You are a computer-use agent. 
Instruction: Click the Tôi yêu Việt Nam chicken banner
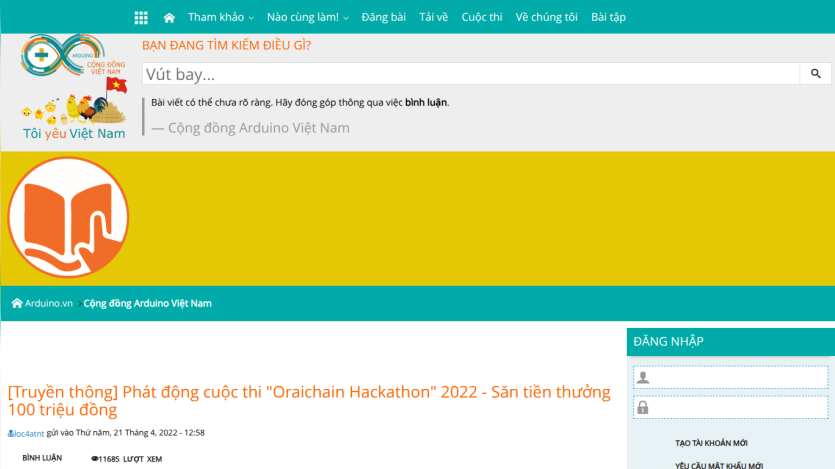74,109
